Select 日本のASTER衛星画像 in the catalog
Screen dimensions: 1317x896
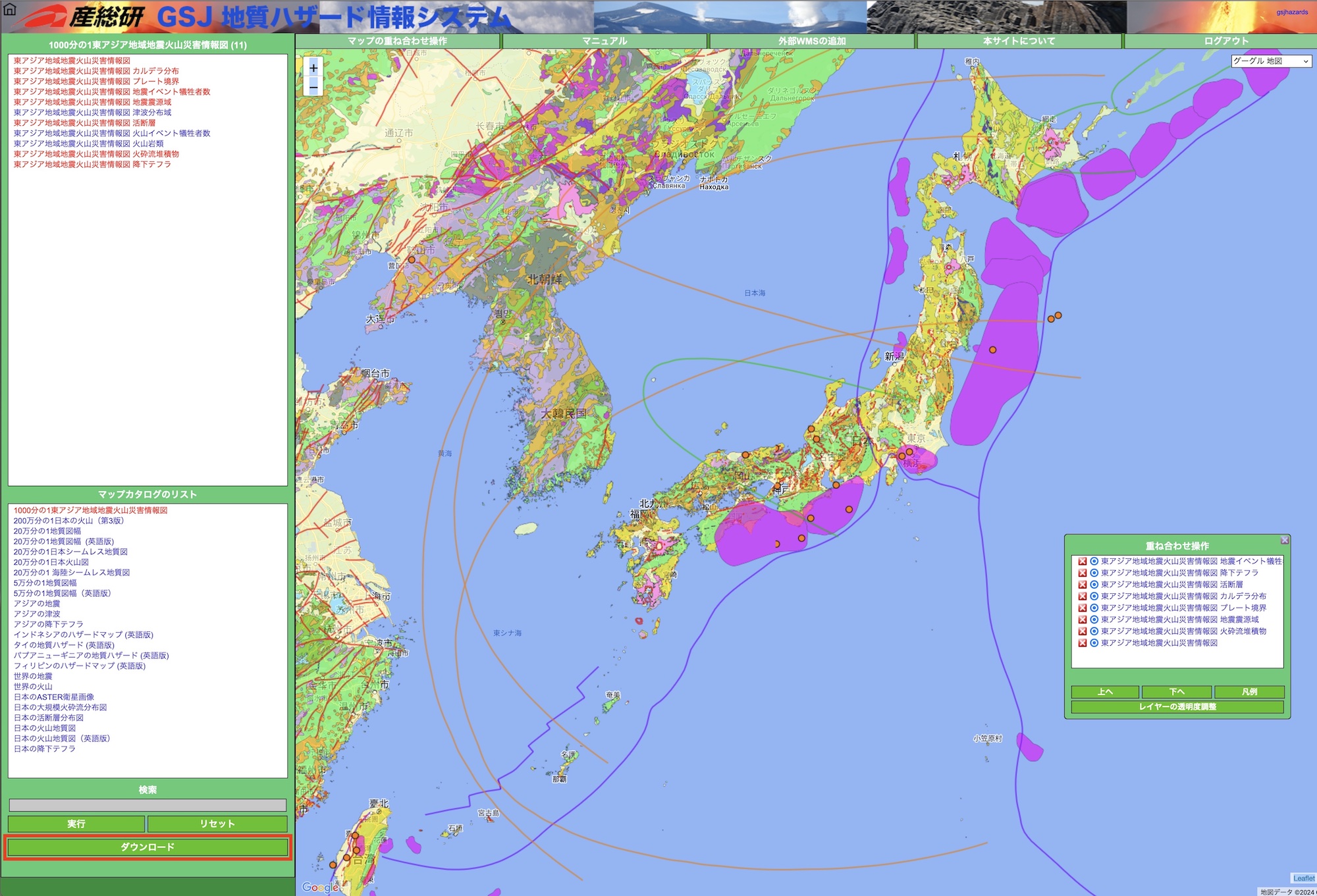tap(54, 697)
